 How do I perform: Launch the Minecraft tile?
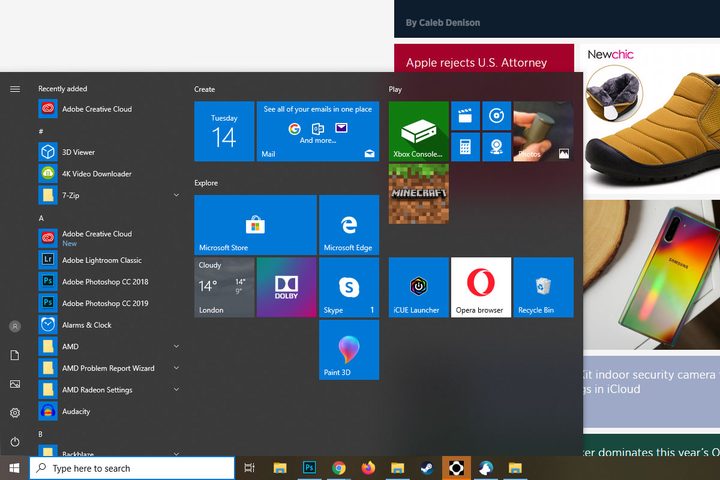tap(418, 194)
